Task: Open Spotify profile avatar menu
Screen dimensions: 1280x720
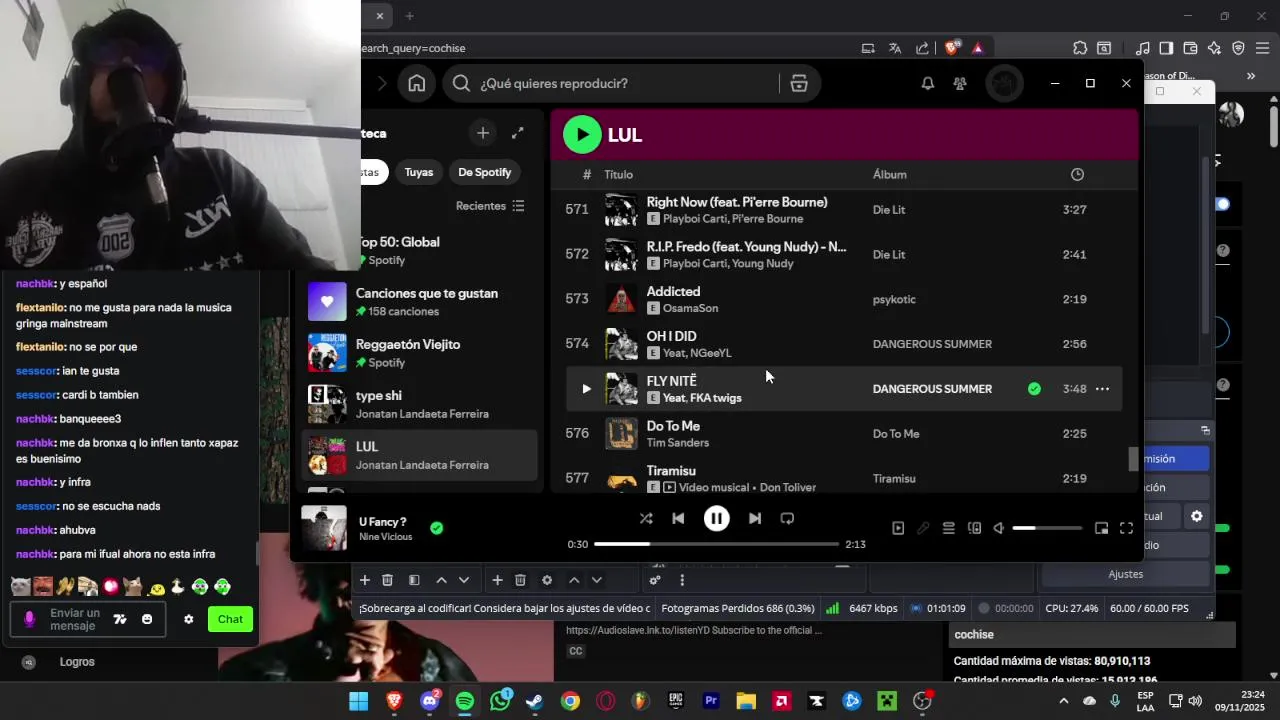Action: tap(1004, 84)
